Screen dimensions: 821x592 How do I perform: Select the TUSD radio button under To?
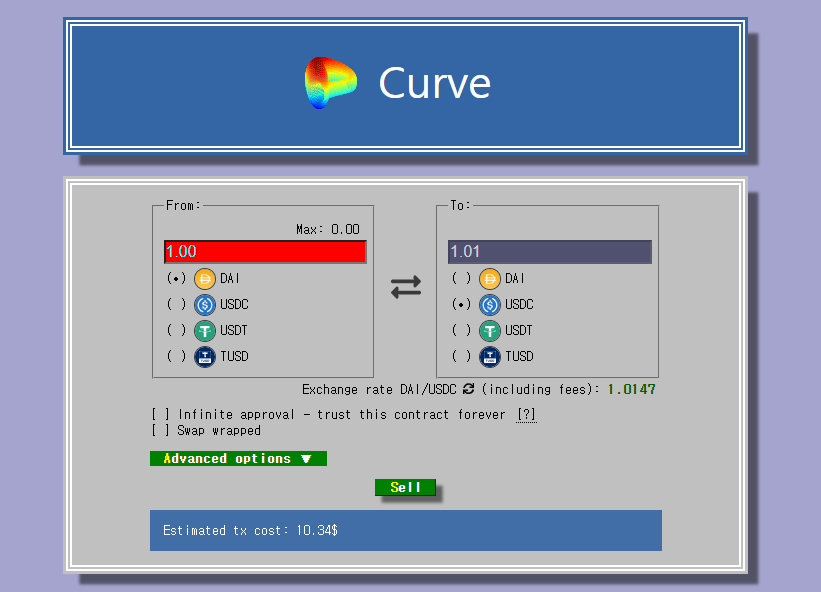(461, 356)
